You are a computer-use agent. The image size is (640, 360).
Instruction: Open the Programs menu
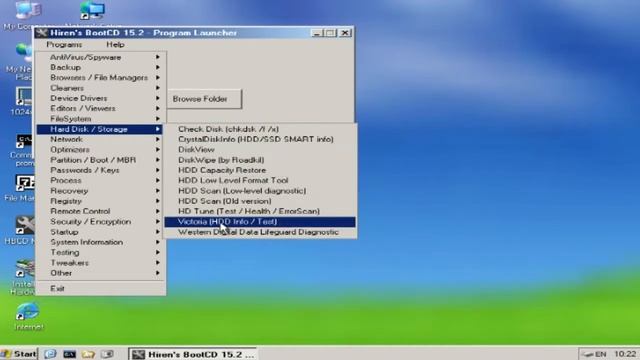tap(64, 44)
